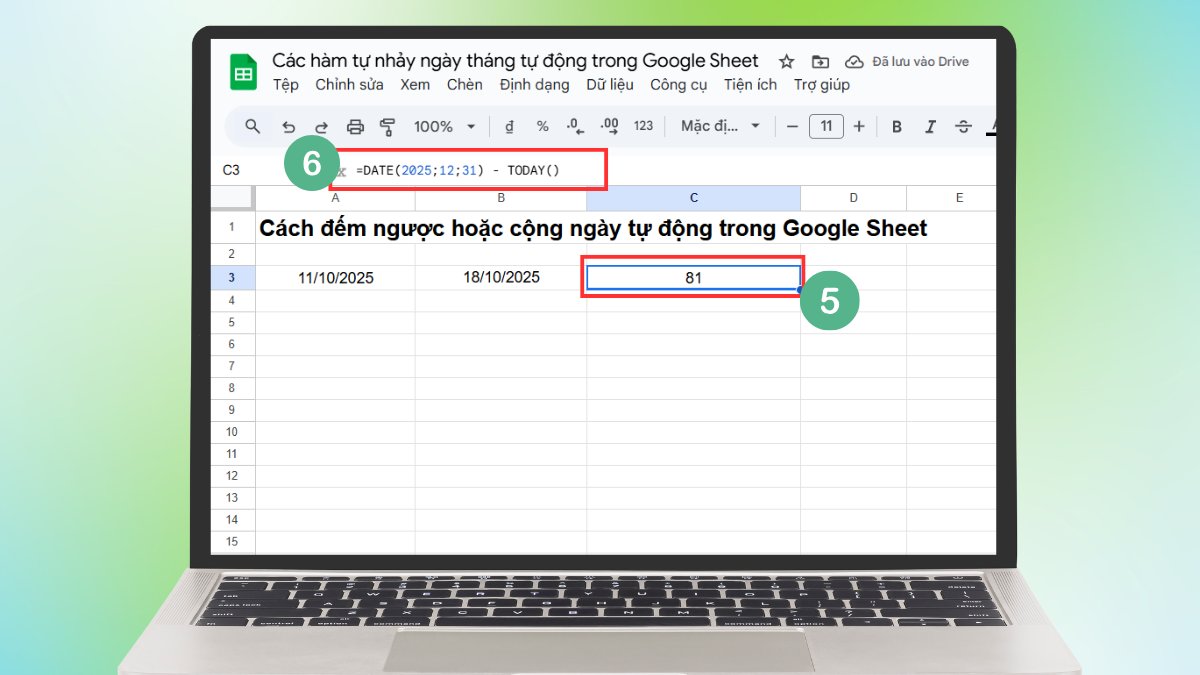Apply percent format to the cell

541,126
